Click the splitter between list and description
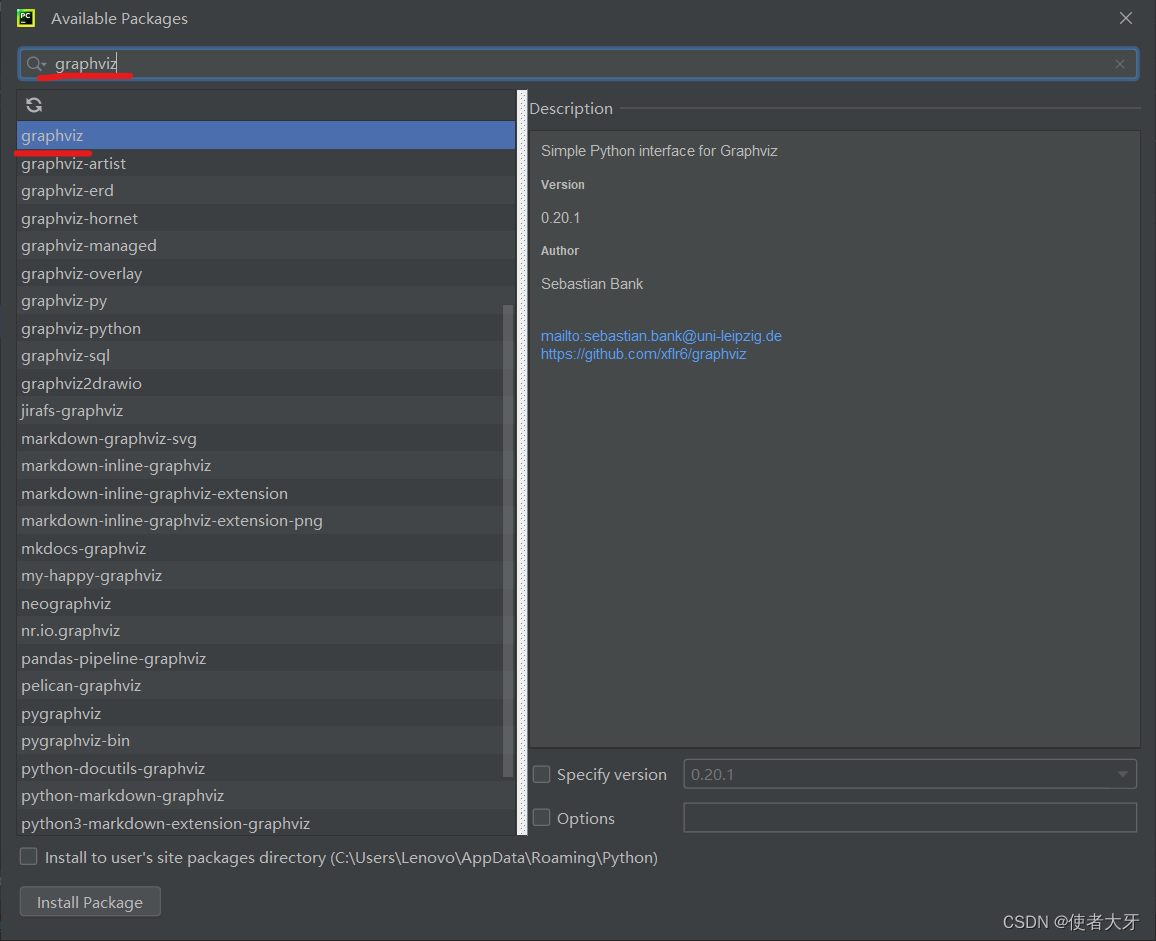This screenshot has width=1156, height=941. click(x=523, y=462)
